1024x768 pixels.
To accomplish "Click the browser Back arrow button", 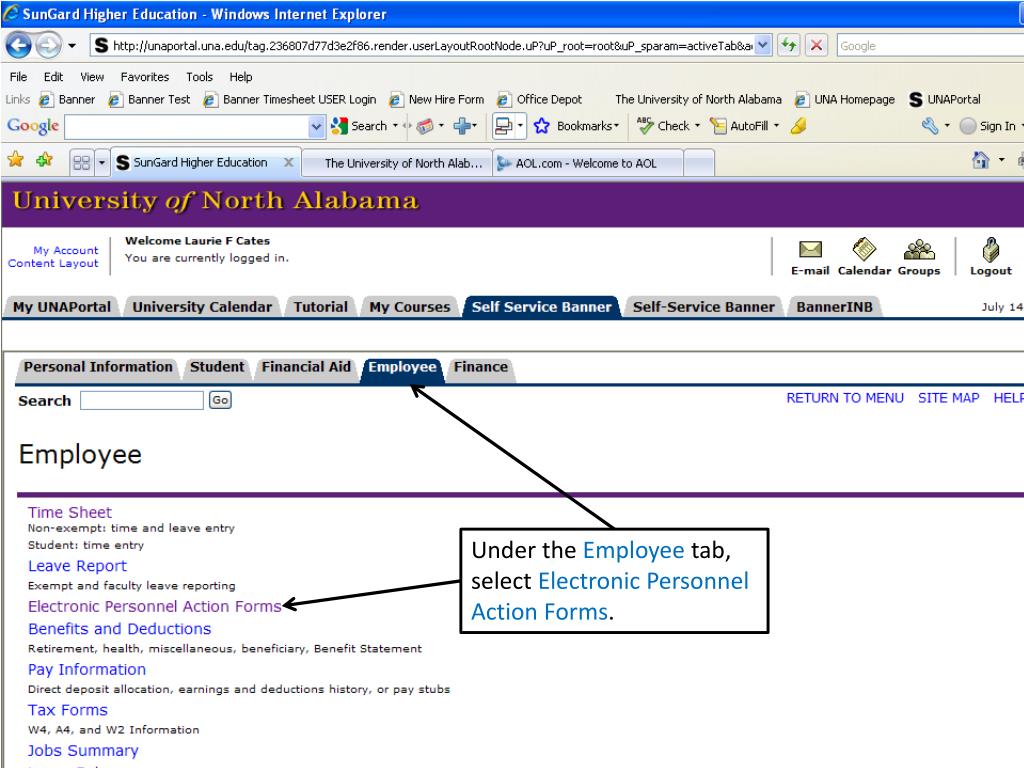I will tap(18, 46).
